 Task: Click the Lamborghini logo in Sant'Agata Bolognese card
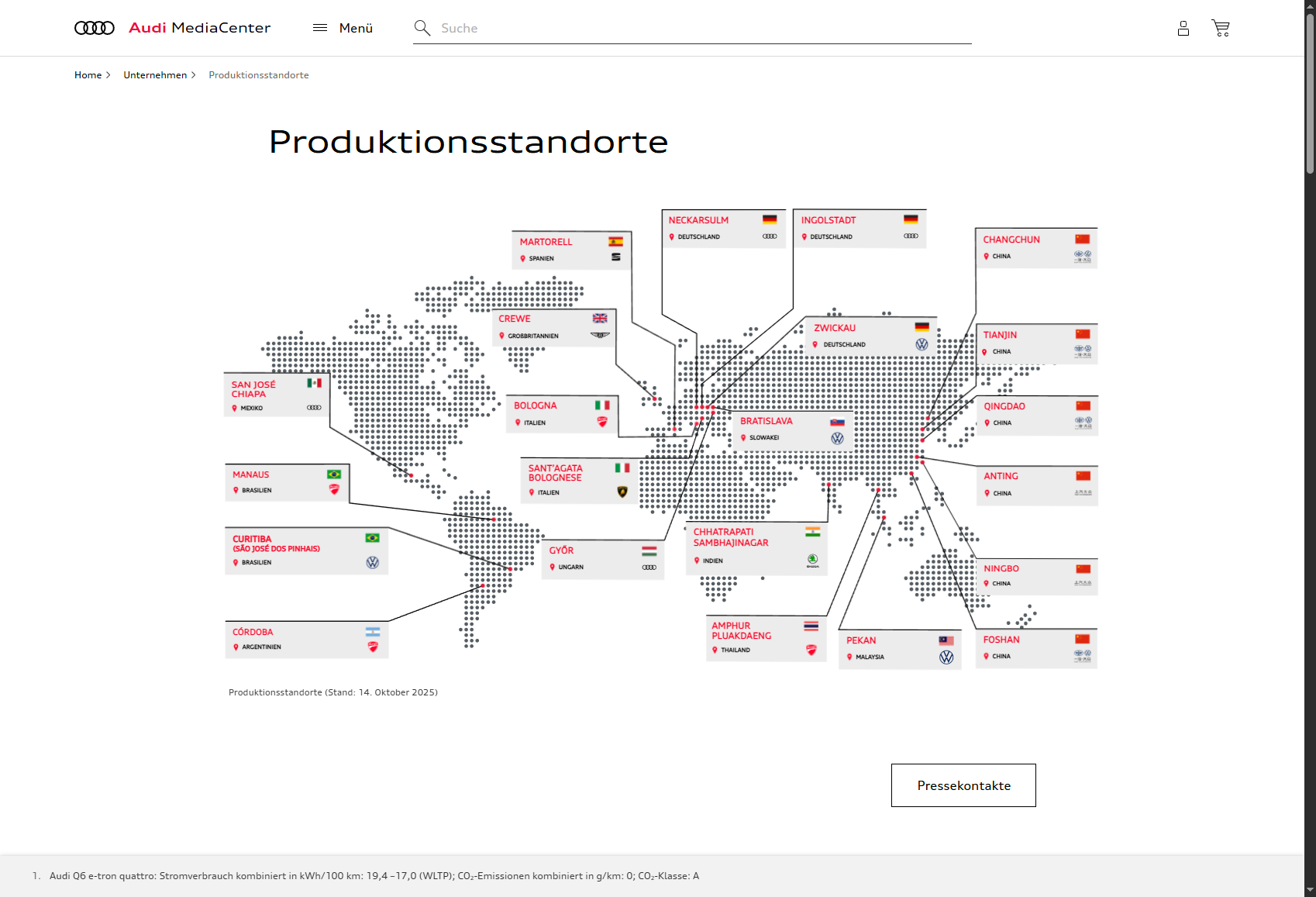622,492
